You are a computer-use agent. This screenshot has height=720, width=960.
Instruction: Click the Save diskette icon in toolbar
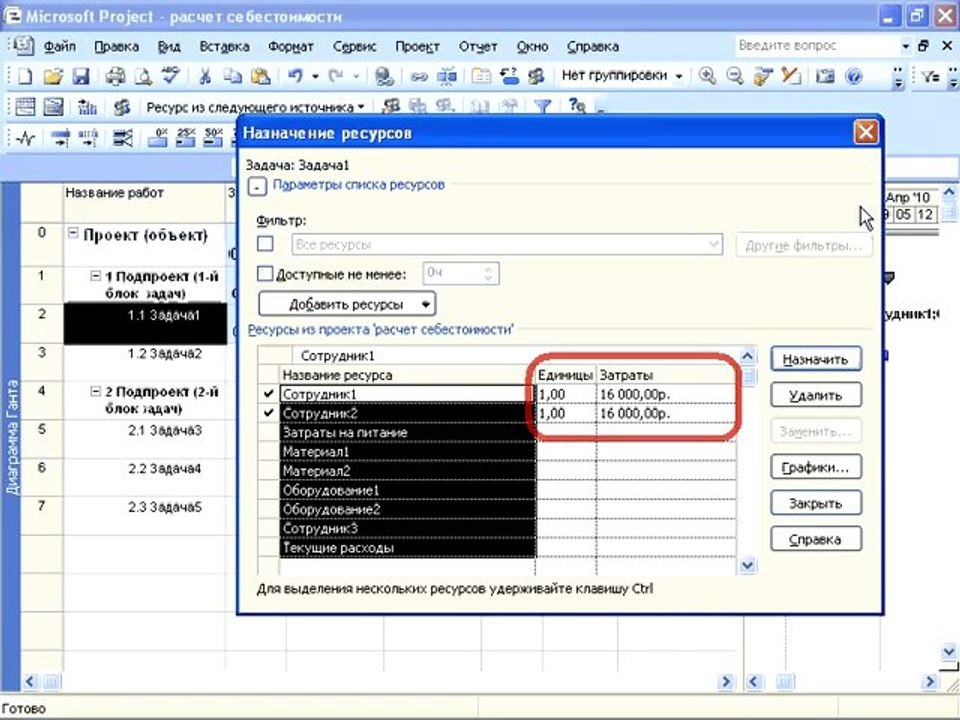click(81, 77)
